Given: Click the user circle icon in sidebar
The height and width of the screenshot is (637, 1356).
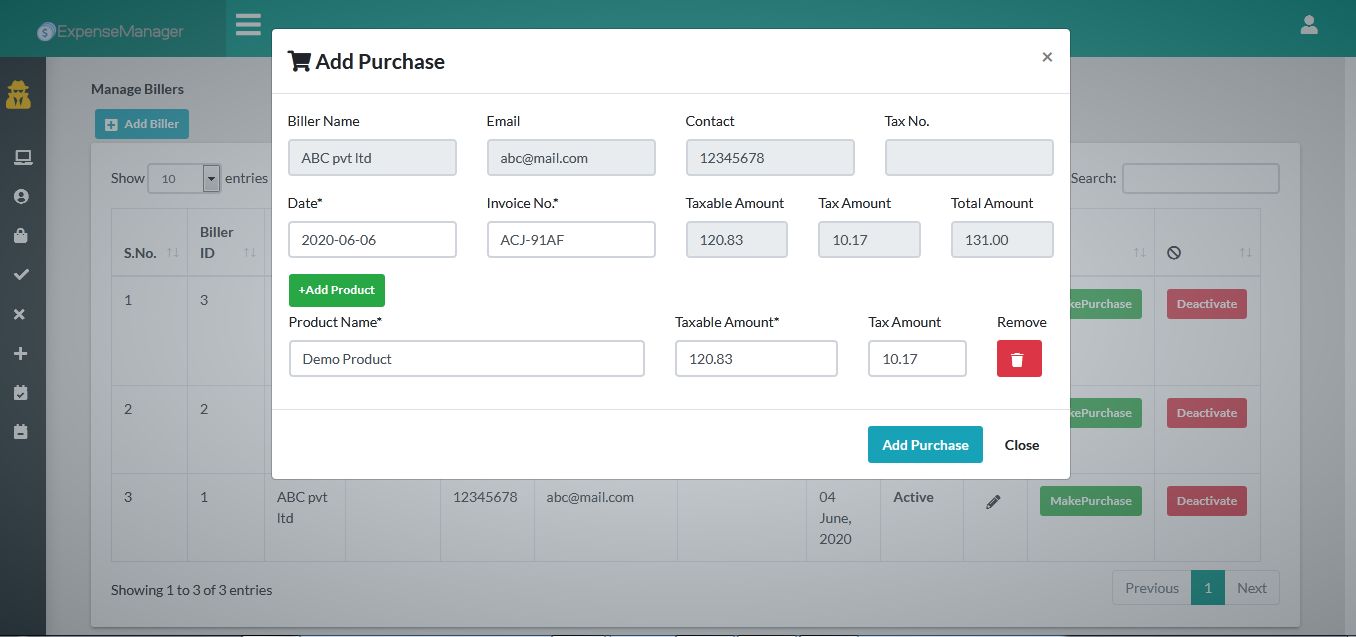Looking at the screenshot, I should click(21, 197).
